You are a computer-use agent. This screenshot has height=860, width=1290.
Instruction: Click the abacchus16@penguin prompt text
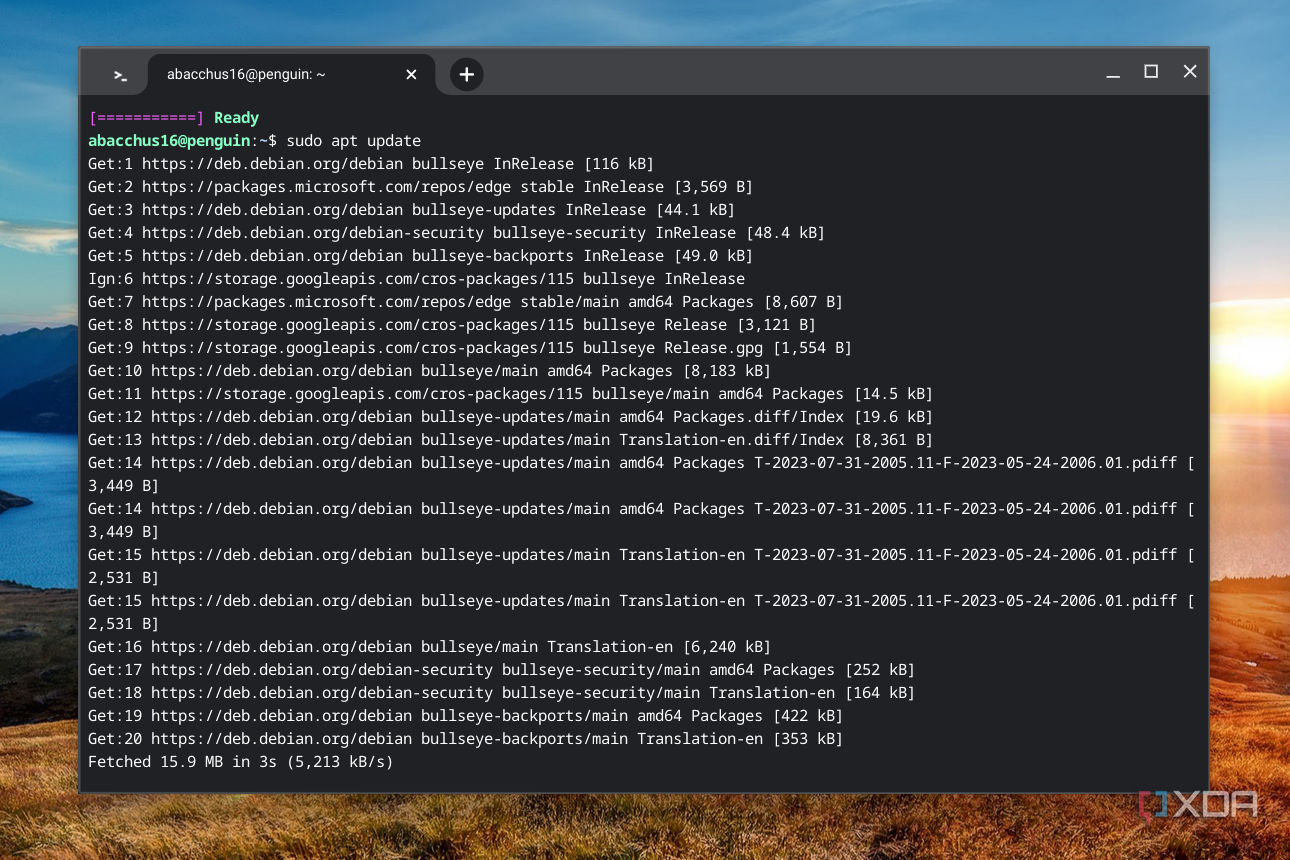[168, 141]
